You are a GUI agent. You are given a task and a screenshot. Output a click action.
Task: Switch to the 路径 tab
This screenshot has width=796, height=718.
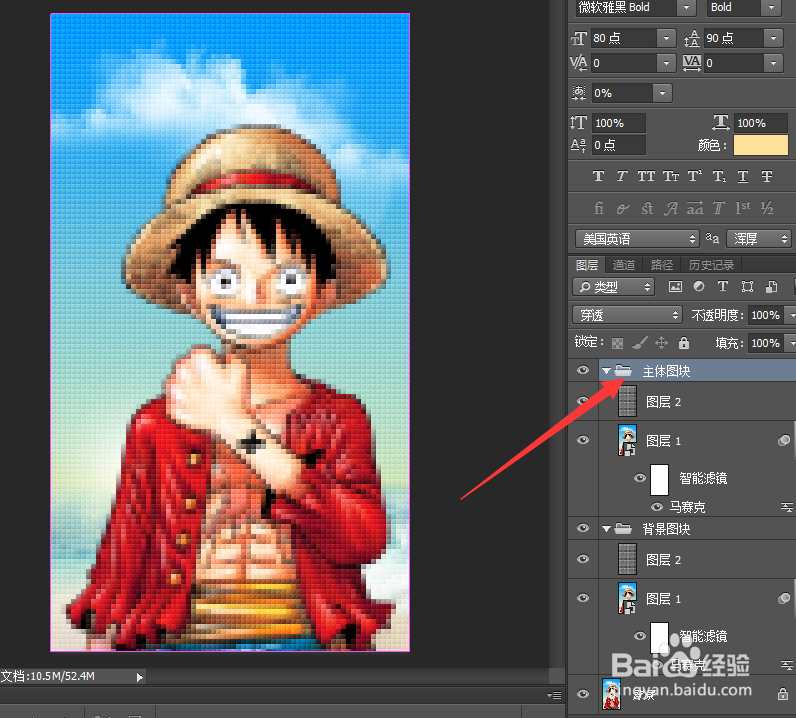pos(661,265)
